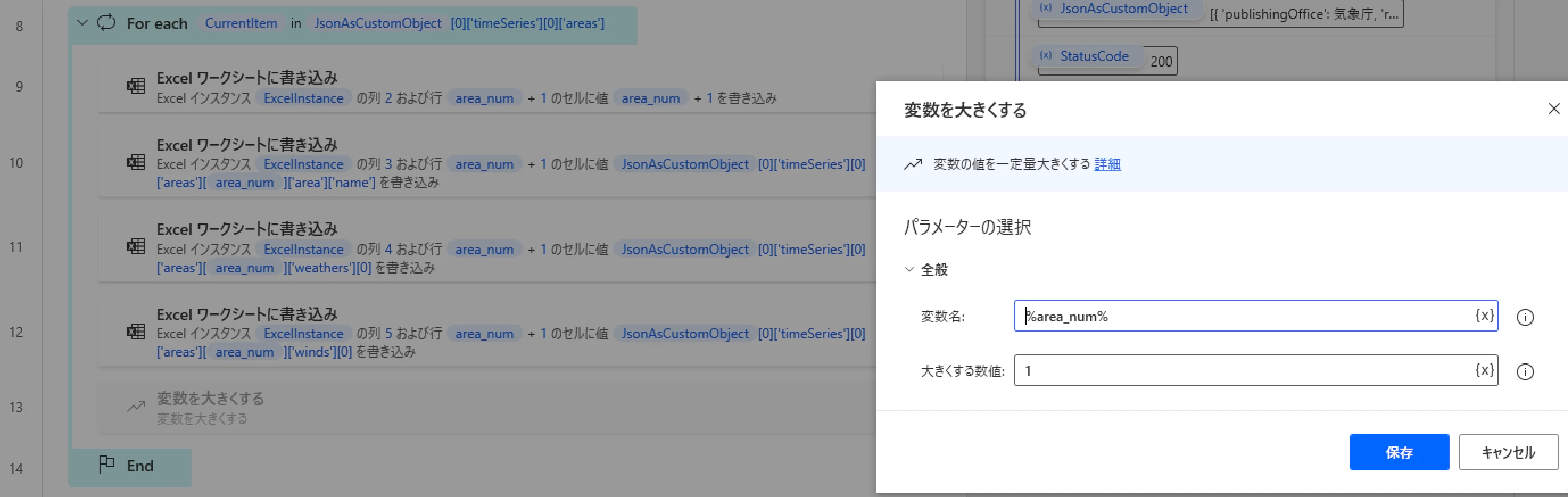Click the For each loop icon
1568x497 pixels.
click(x=106, y=23)
